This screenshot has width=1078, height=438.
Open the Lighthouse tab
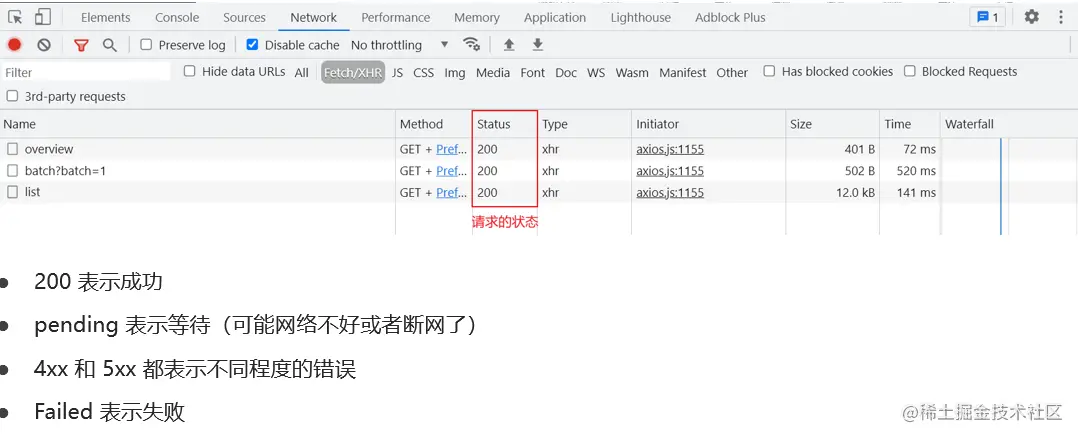641,17
